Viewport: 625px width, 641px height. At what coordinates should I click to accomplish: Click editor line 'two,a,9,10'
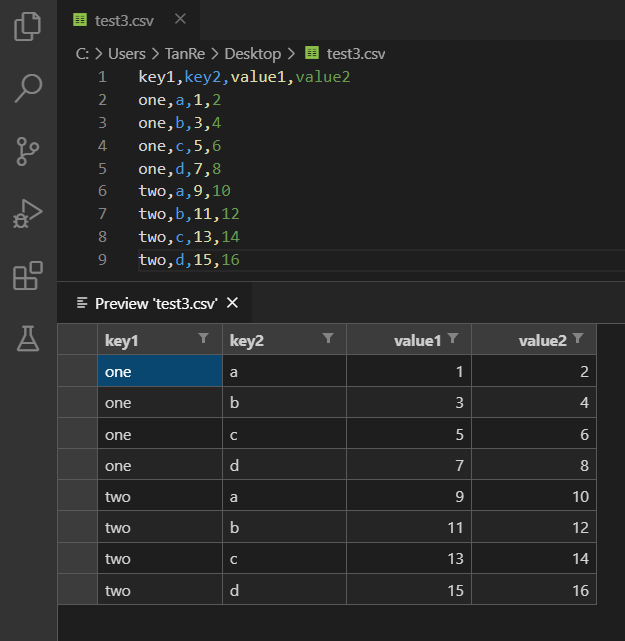184,191
